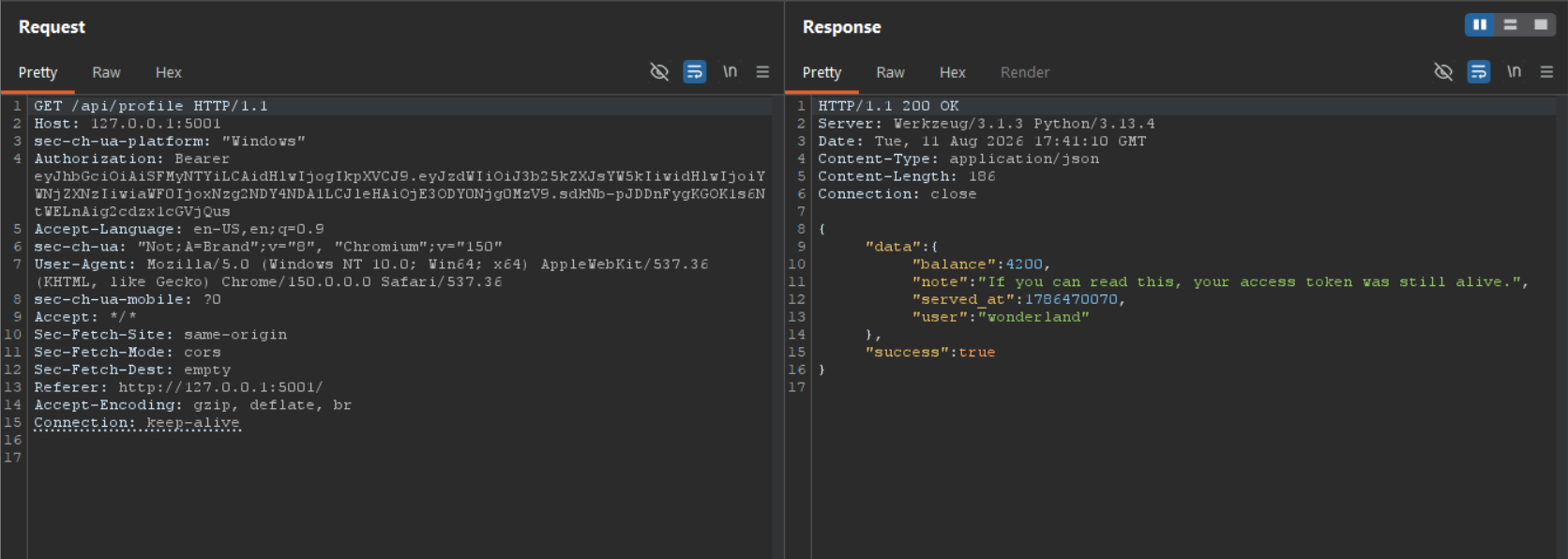Click the "success":true JSON line

[x=930, y=353]
